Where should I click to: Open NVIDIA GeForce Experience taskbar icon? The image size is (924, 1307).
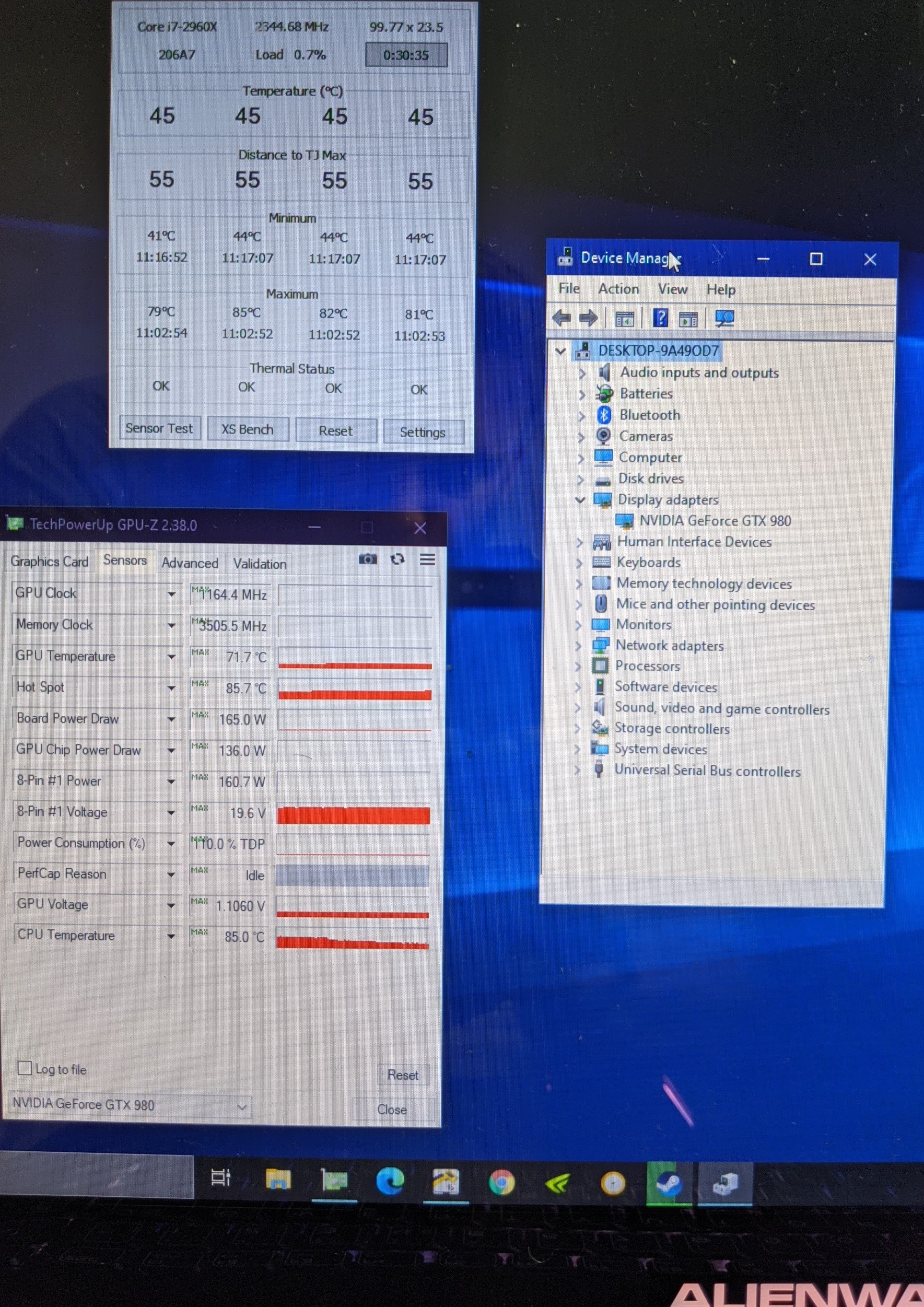pyautogui.click(x=557, y=1184)
